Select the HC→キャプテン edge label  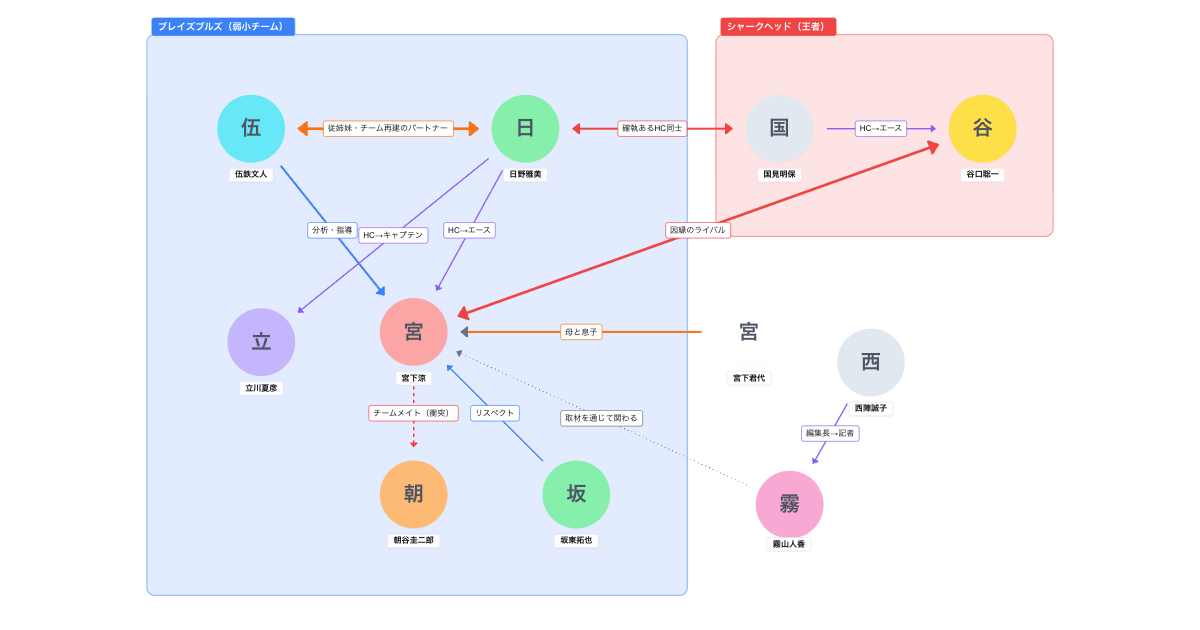(x=393, y=235)
